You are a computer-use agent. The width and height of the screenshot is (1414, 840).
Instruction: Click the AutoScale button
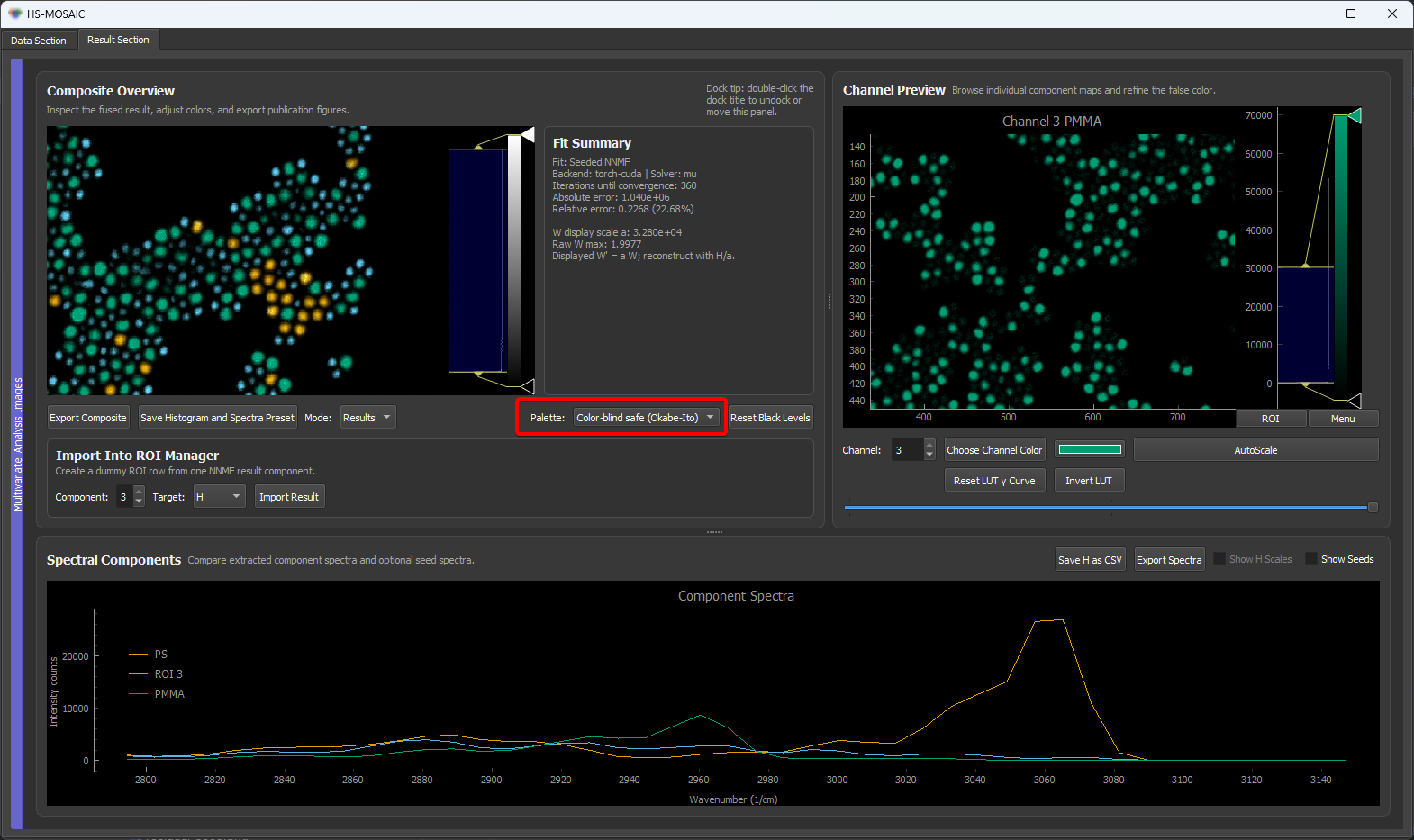[x=1255, y=450]
